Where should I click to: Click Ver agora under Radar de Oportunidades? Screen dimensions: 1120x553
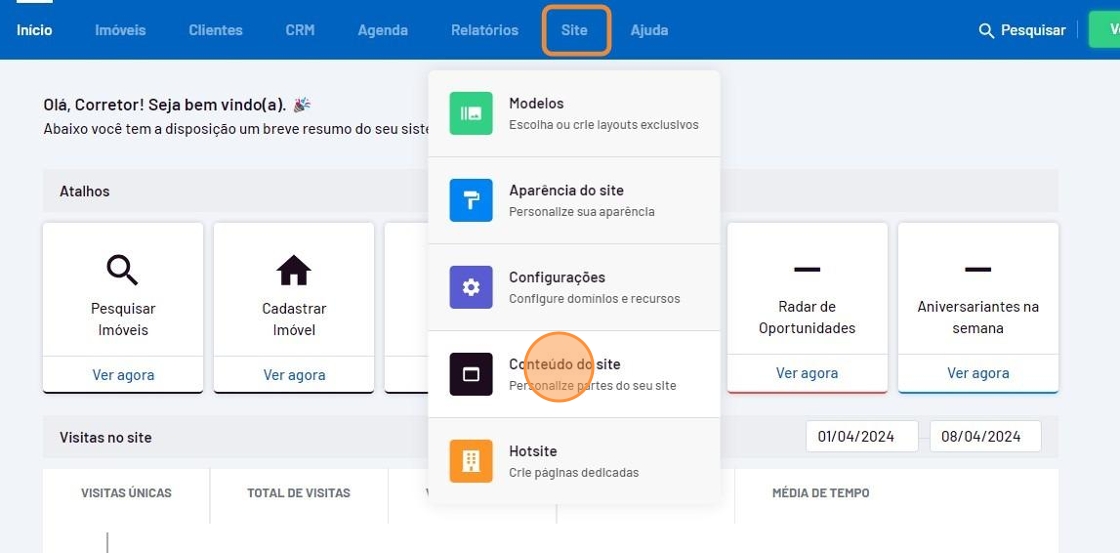(807, 373)
